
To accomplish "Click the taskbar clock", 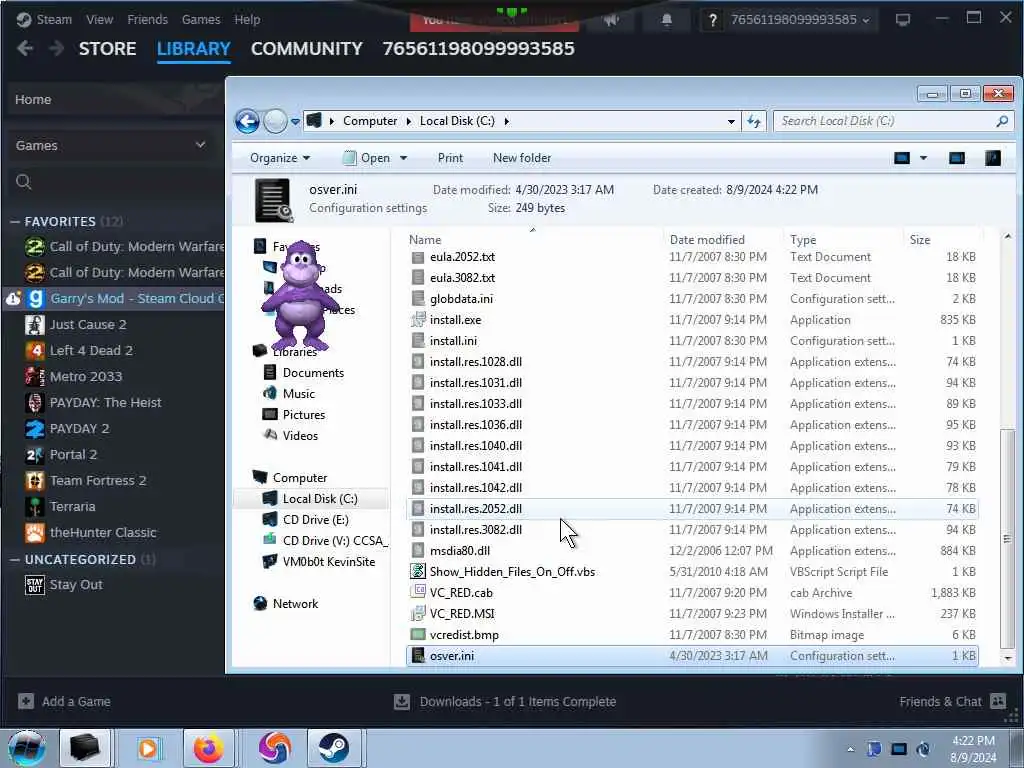I will point(973,749).
